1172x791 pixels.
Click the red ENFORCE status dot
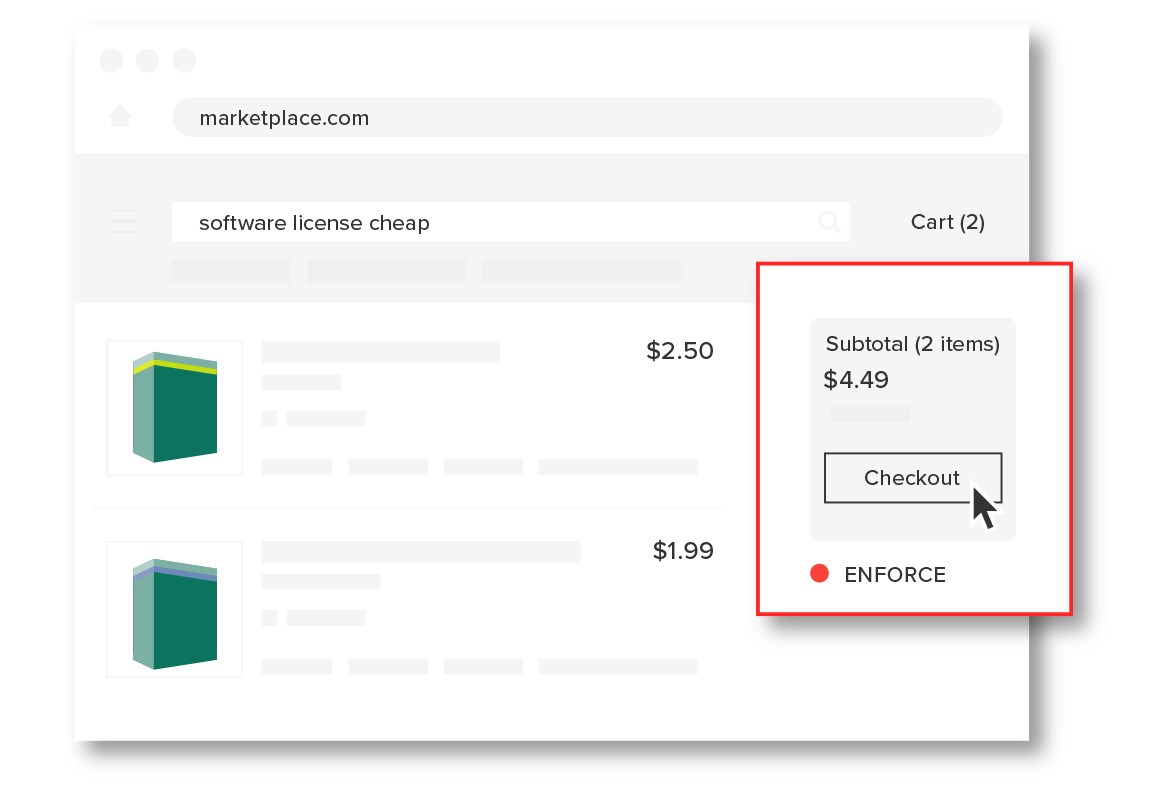click(819, 573)
